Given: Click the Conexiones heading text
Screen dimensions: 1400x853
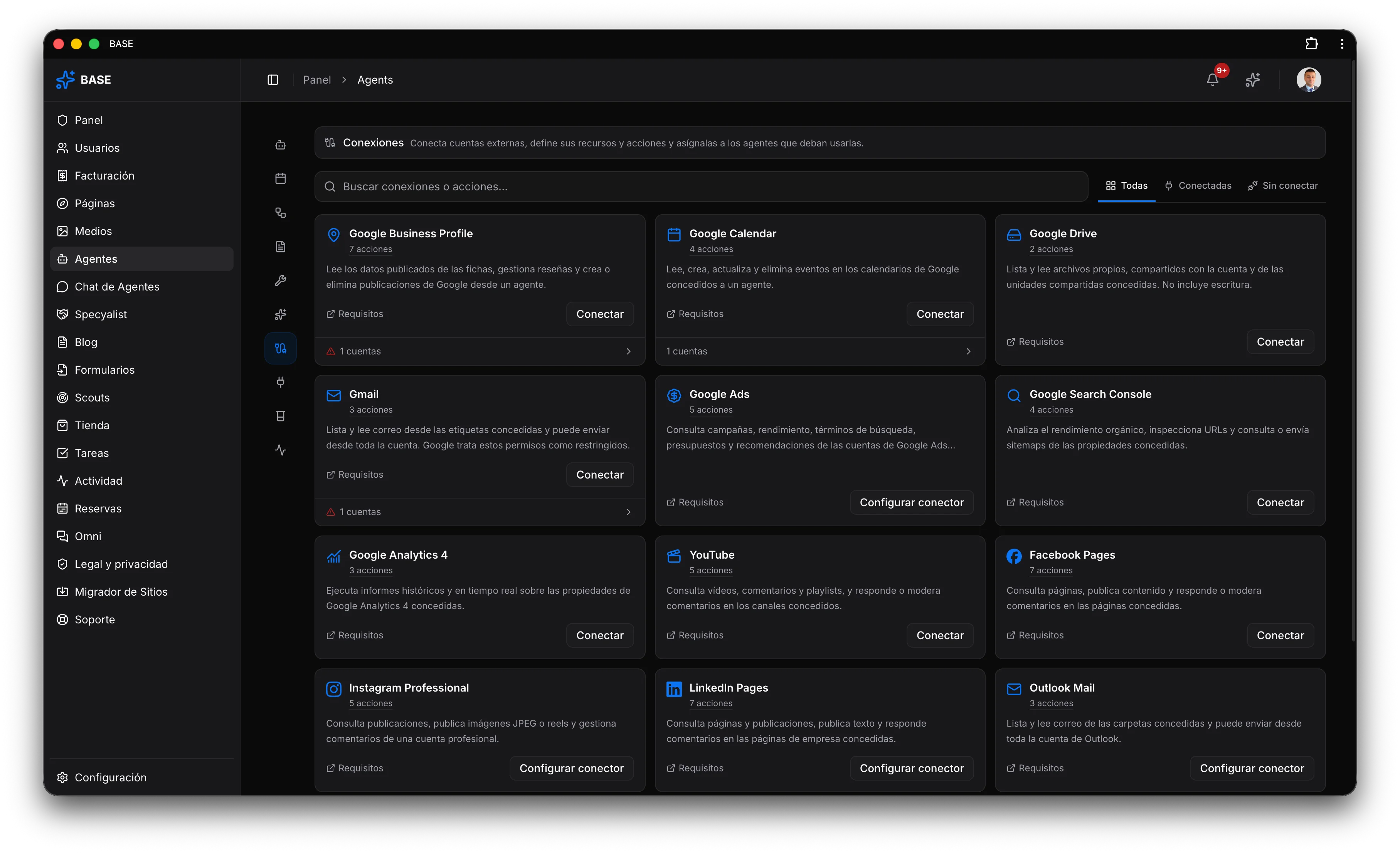Looking at the screenshot, I should tap(373, 143).
